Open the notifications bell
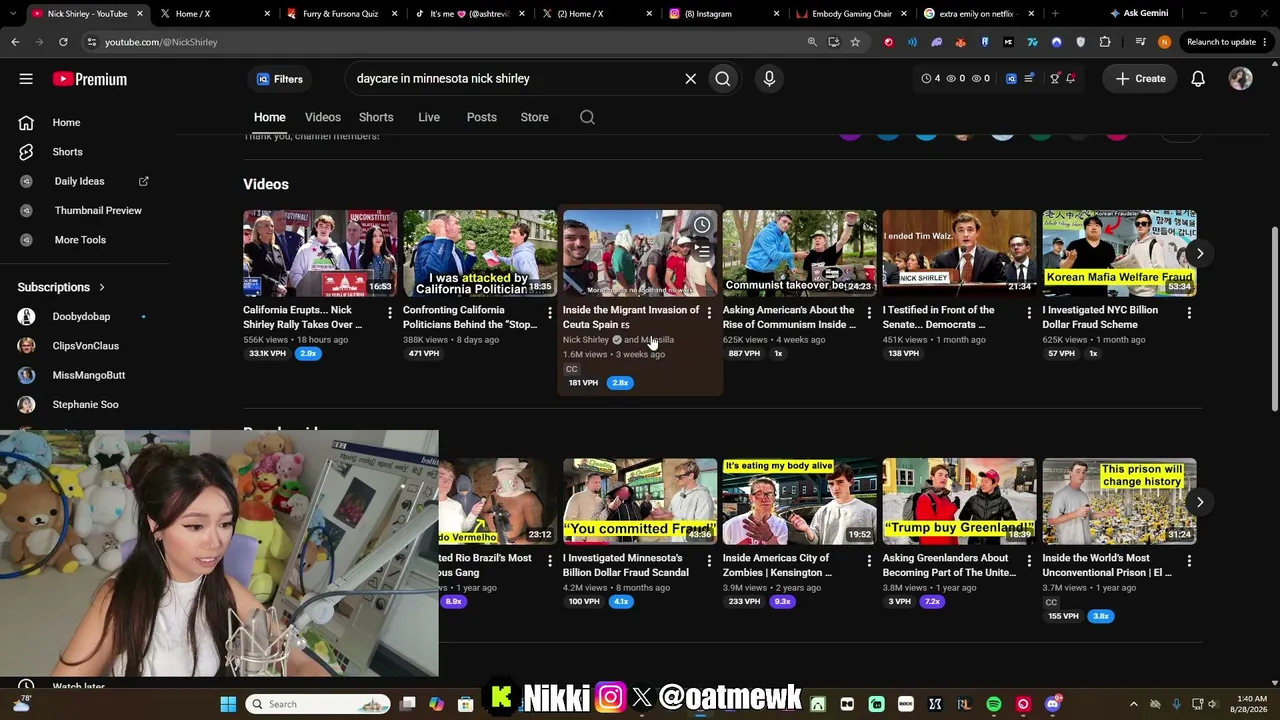The height and width of the screenshot is (720, 1280). click(x=1198, y=79)
